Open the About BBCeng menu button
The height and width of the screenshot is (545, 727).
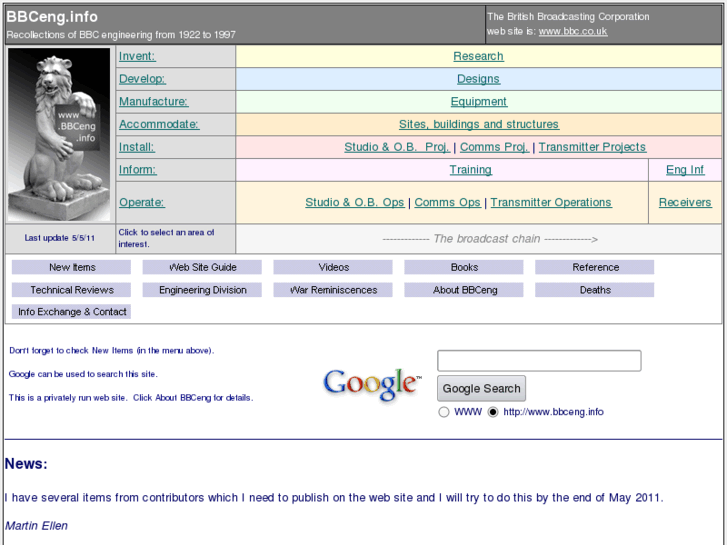[x=464, y=290]
